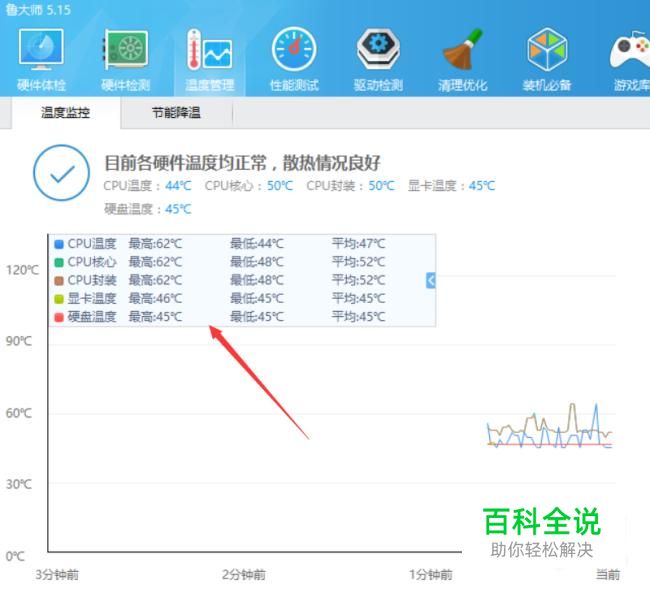Click 最低:44℃ in the CPU温度 row
The image size is (650, 593).
click(x=257, y=244)
